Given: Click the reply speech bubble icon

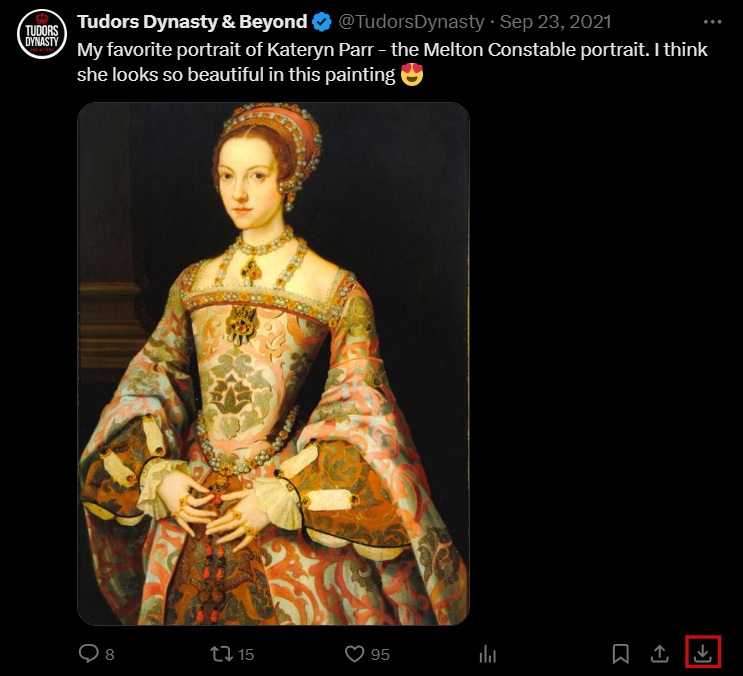Looking at the screenshot, I should point(89,653).
